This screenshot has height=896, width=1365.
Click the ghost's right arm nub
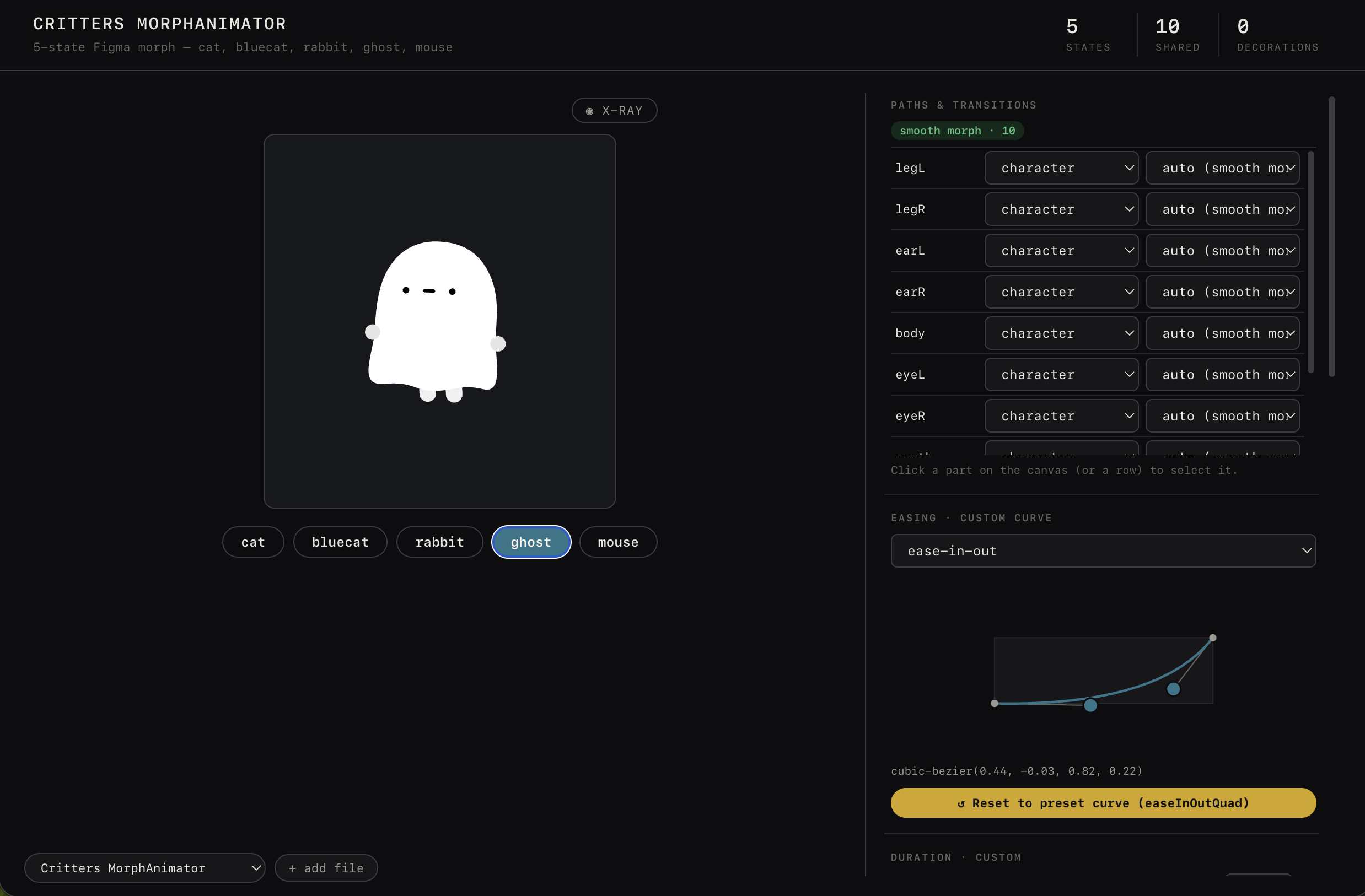coord(498,344)
